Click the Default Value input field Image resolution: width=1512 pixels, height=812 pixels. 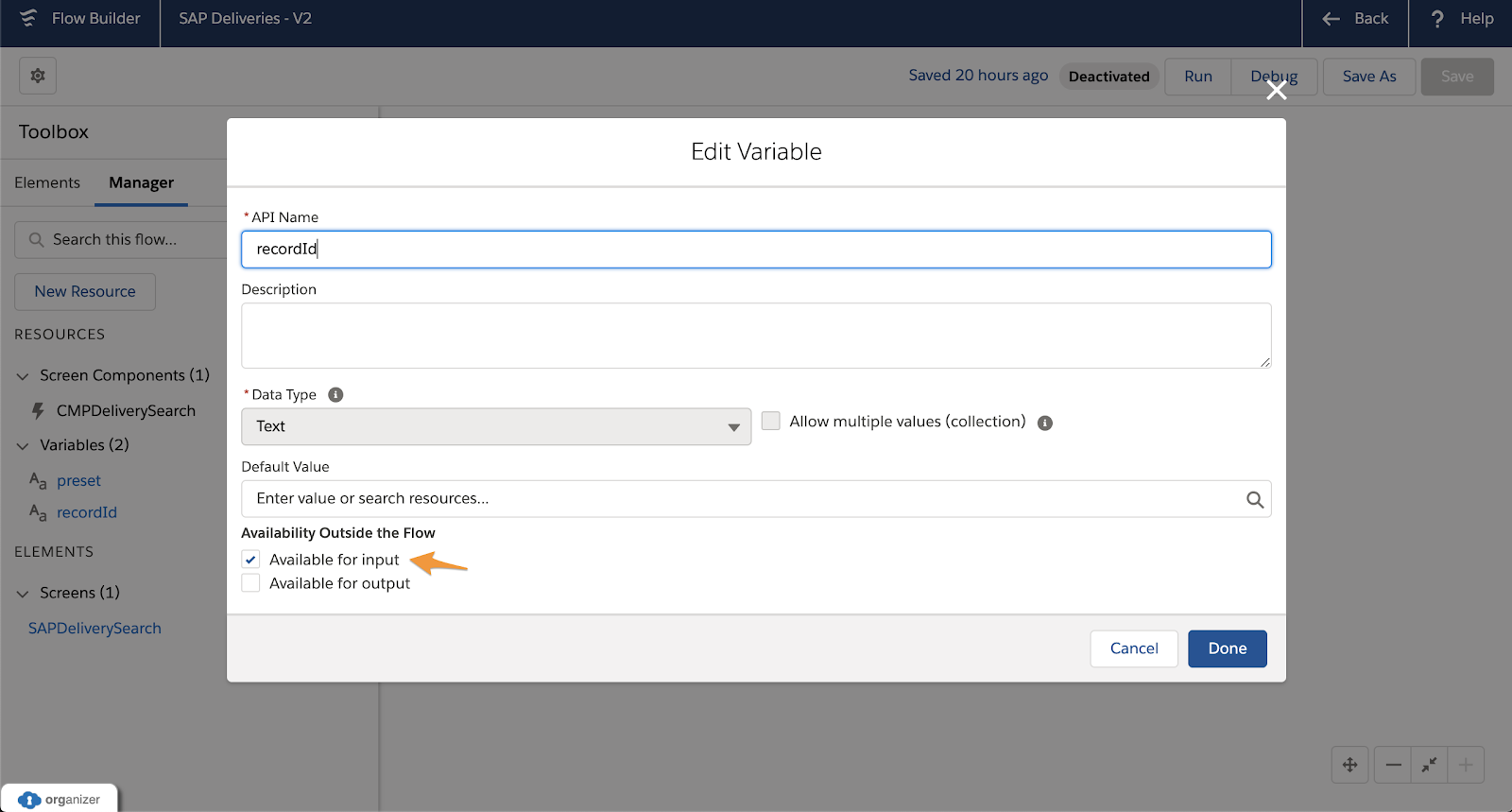click(x=756, y=499)
